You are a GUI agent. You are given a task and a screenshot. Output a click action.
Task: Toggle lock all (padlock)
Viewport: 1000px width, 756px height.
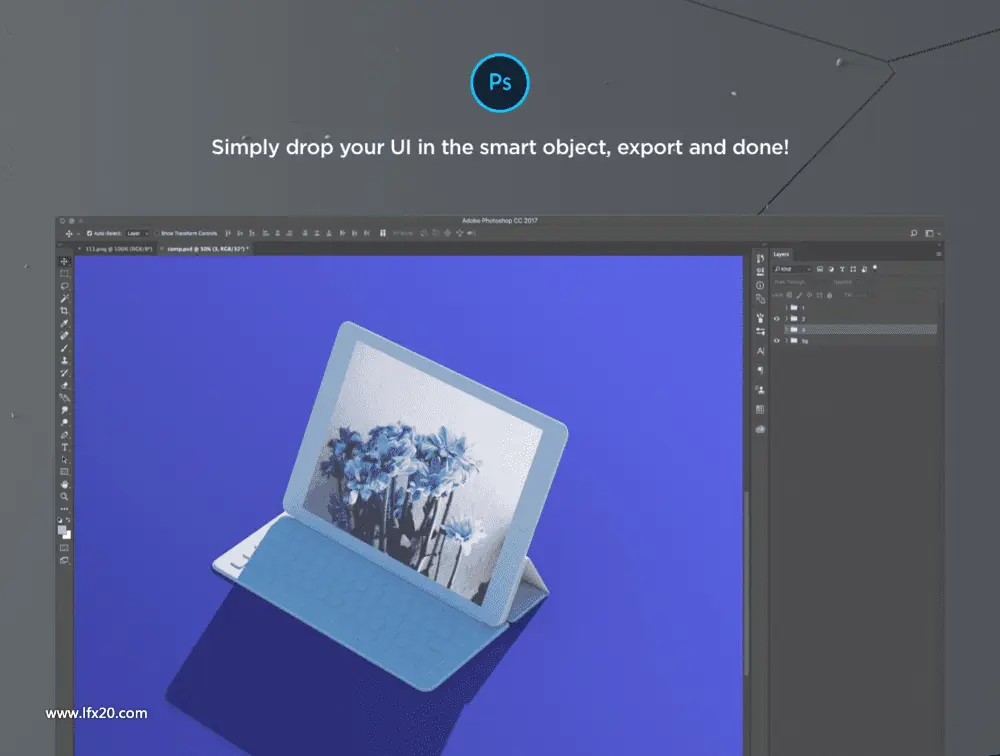[830, 295]
